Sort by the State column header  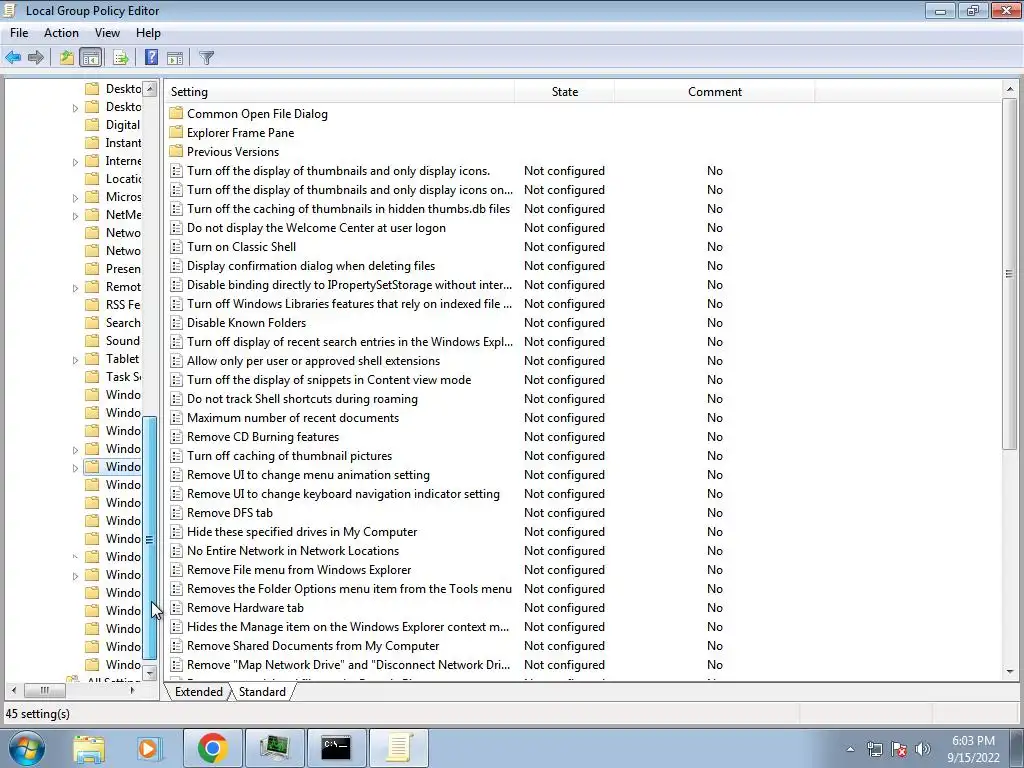point(564,91)
